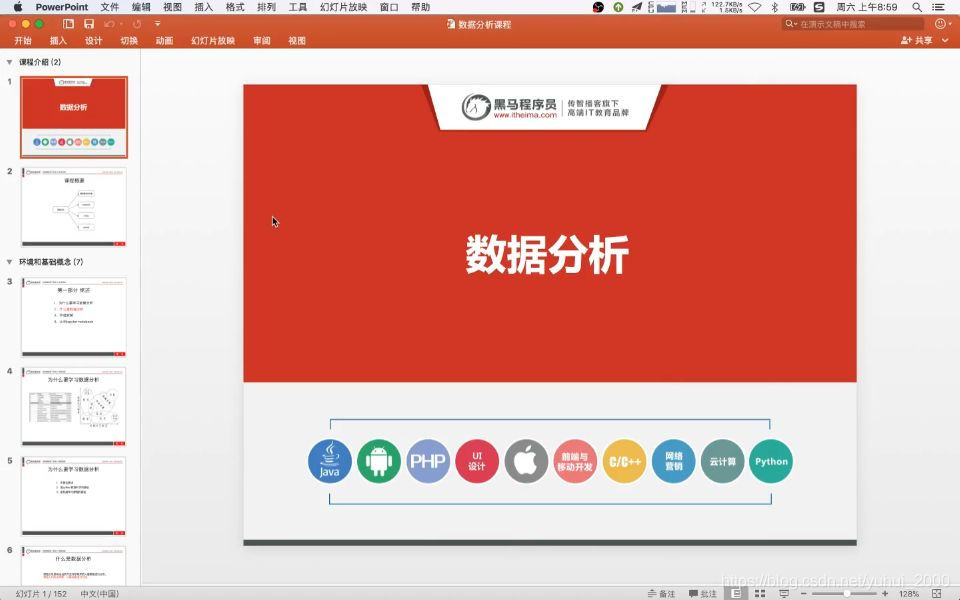Screen dimensions: 960x600
Task: Open the 排列 menu in menu bar
Action: tap(266, 7)
